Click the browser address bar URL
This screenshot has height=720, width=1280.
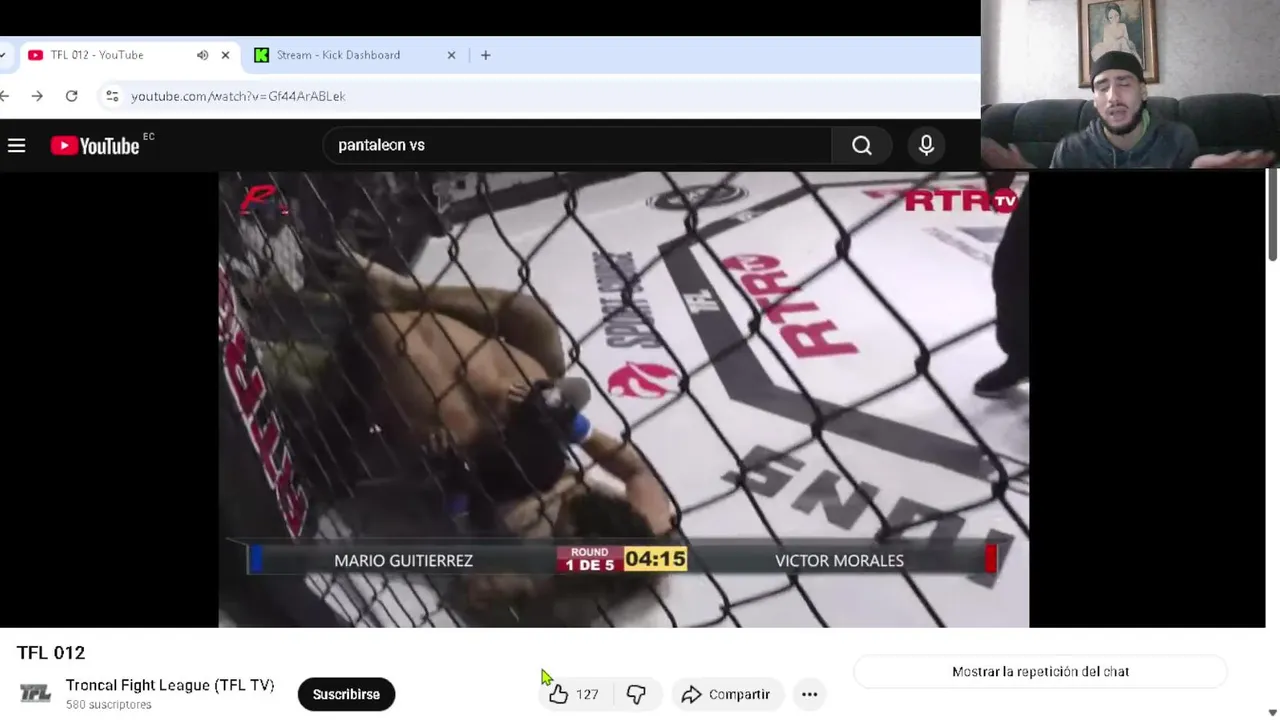pos(238,96)
